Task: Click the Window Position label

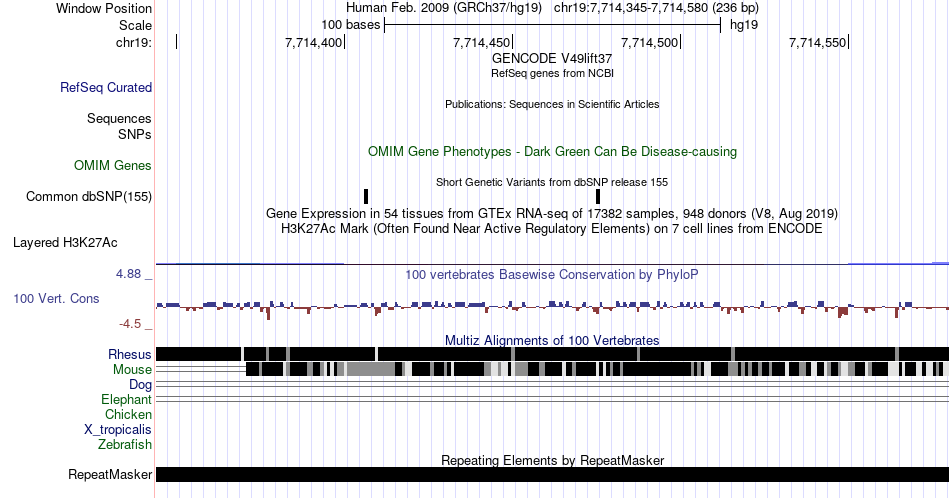Action: (104, 8)
